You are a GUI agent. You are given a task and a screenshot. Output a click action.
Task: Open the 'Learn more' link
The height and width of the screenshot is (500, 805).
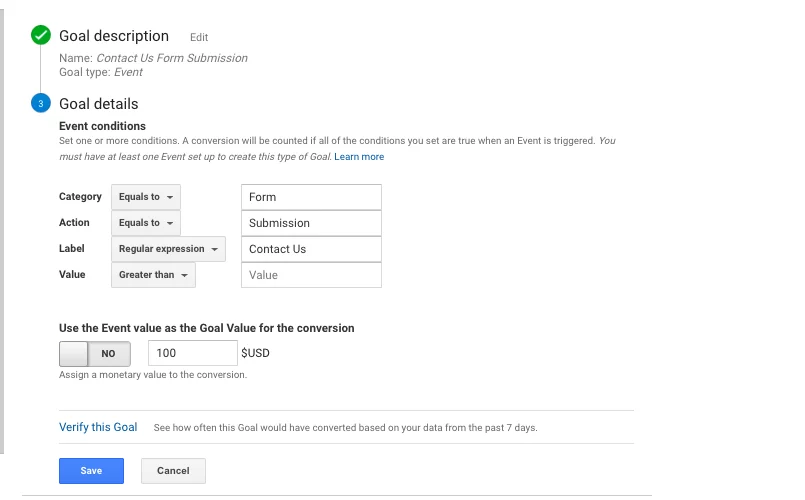point(359,157)
